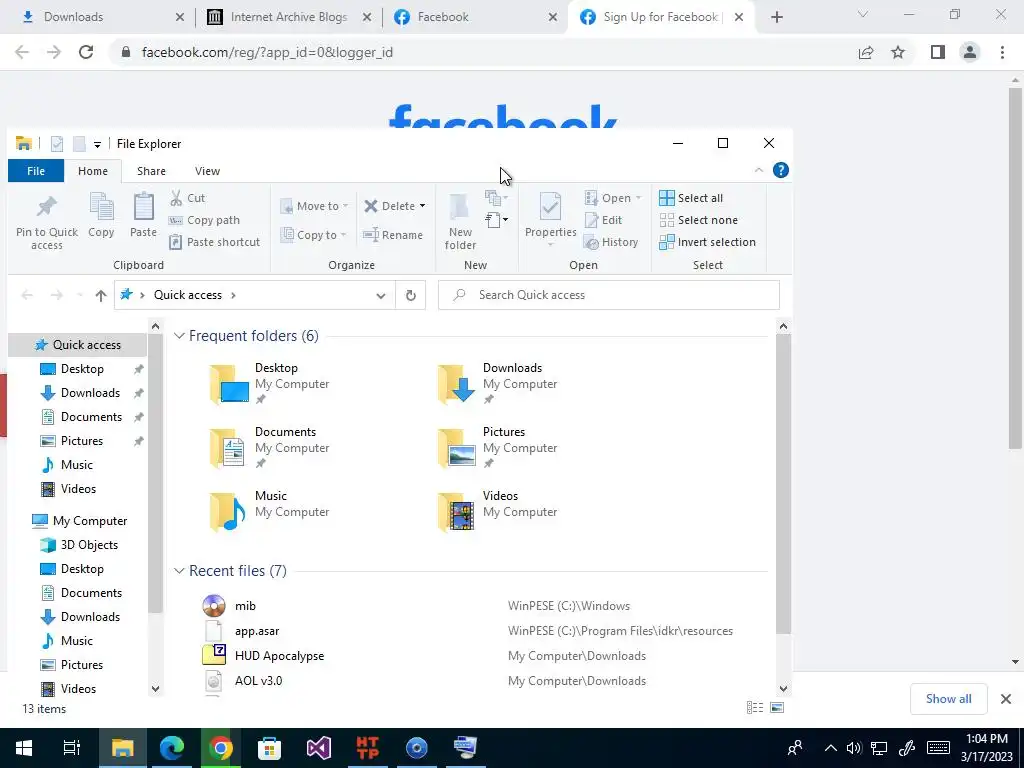1024x768 pixels.
Task: Select 3D Objects in navigation pane
Action: click(x=80, y=545)
